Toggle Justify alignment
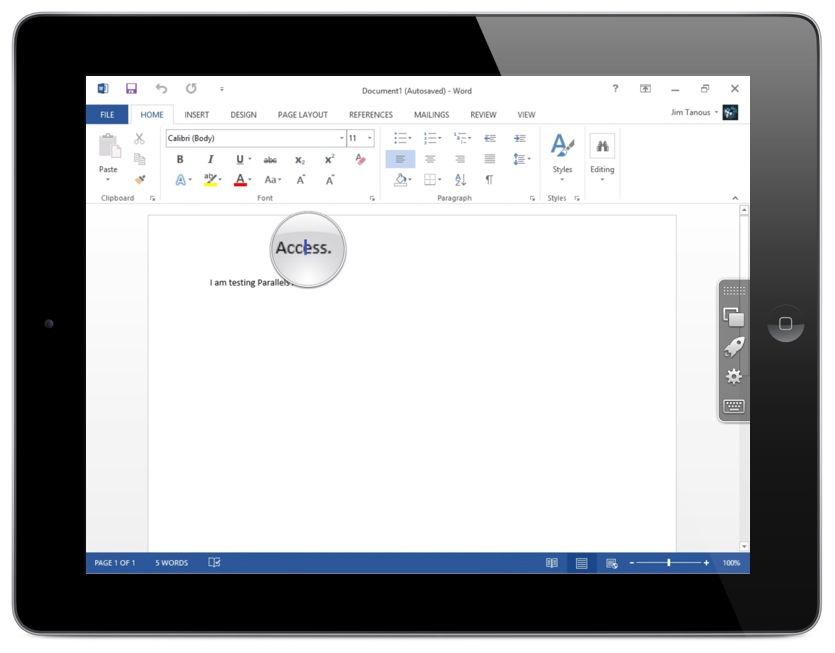 click(490, 159)
